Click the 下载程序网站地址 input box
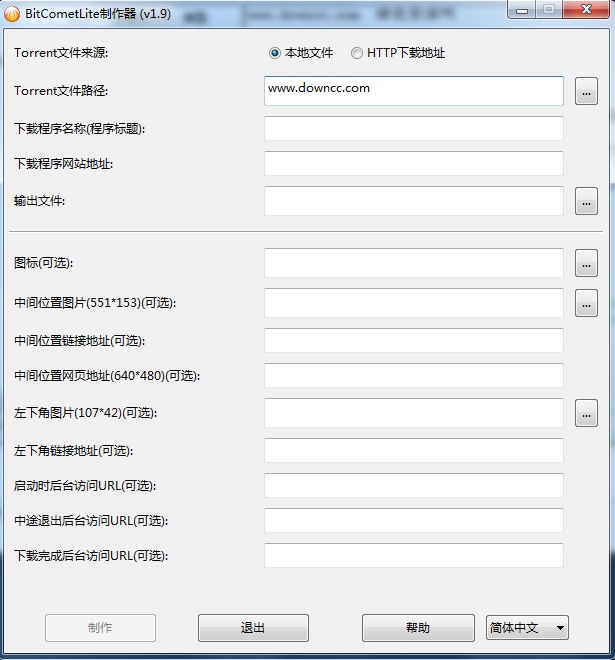Image resolution: width=615 pixels, height=660 pixels. [x=413, y=164]
